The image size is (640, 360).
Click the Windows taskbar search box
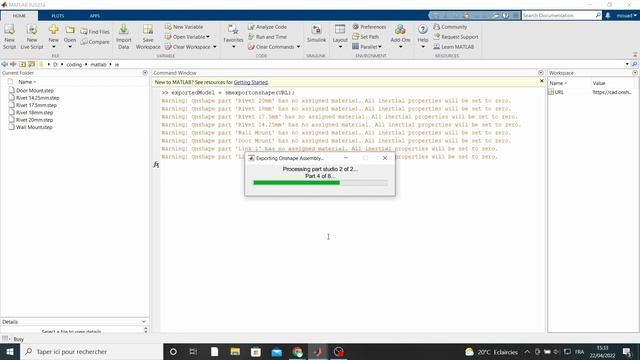(91, 351)
